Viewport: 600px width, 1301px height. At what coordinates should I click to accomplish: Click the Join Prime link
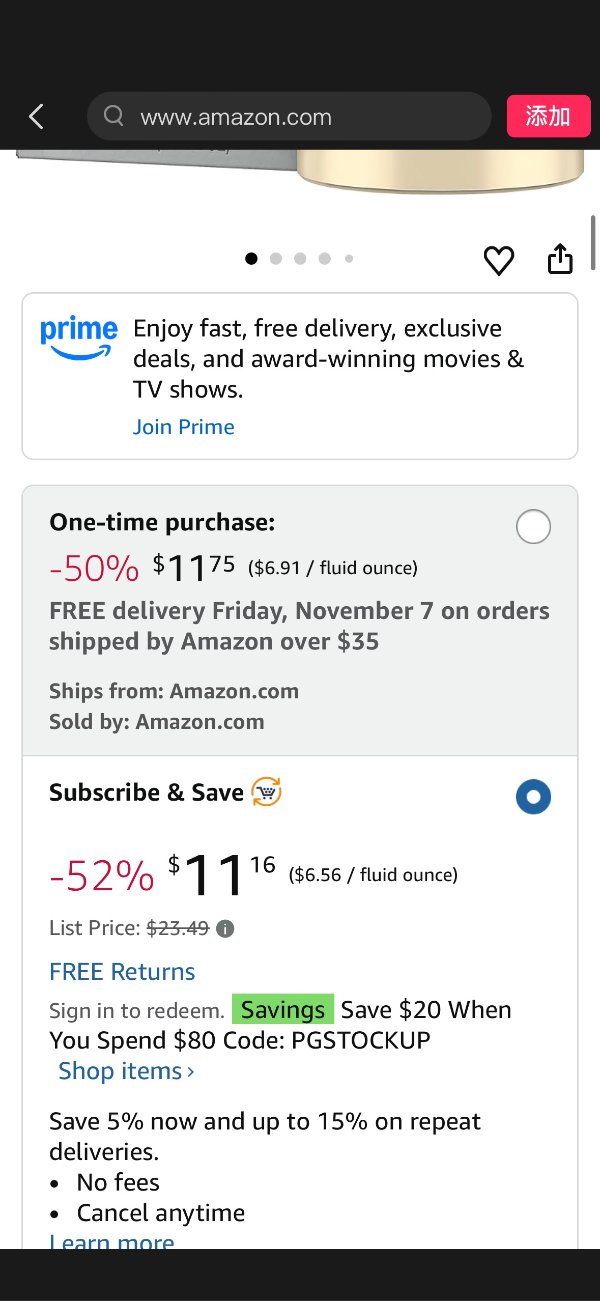(x=184, y=427)
